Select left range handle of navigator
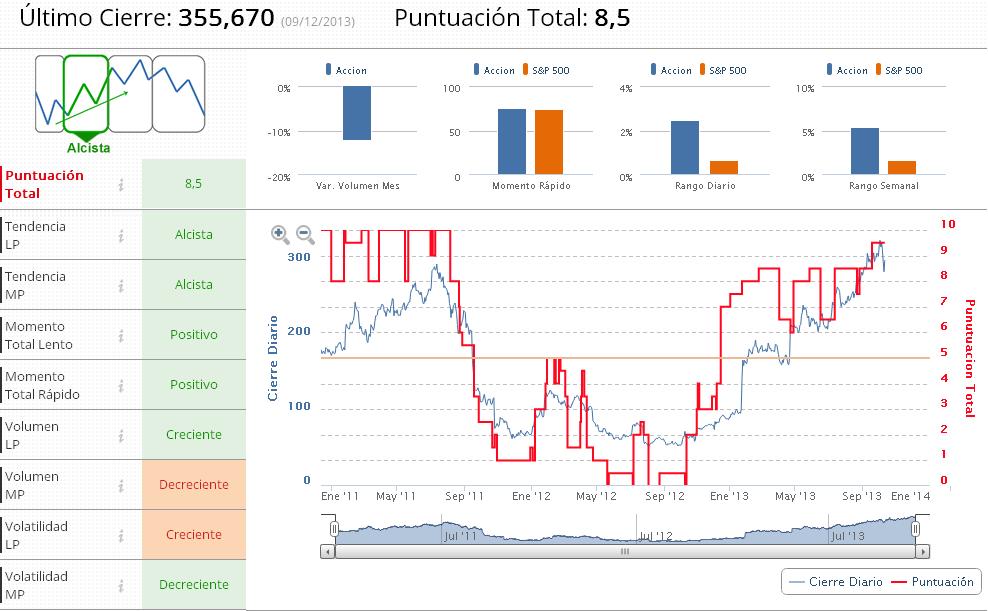Viewport: 988px width, 611px height. coord(335,529)
